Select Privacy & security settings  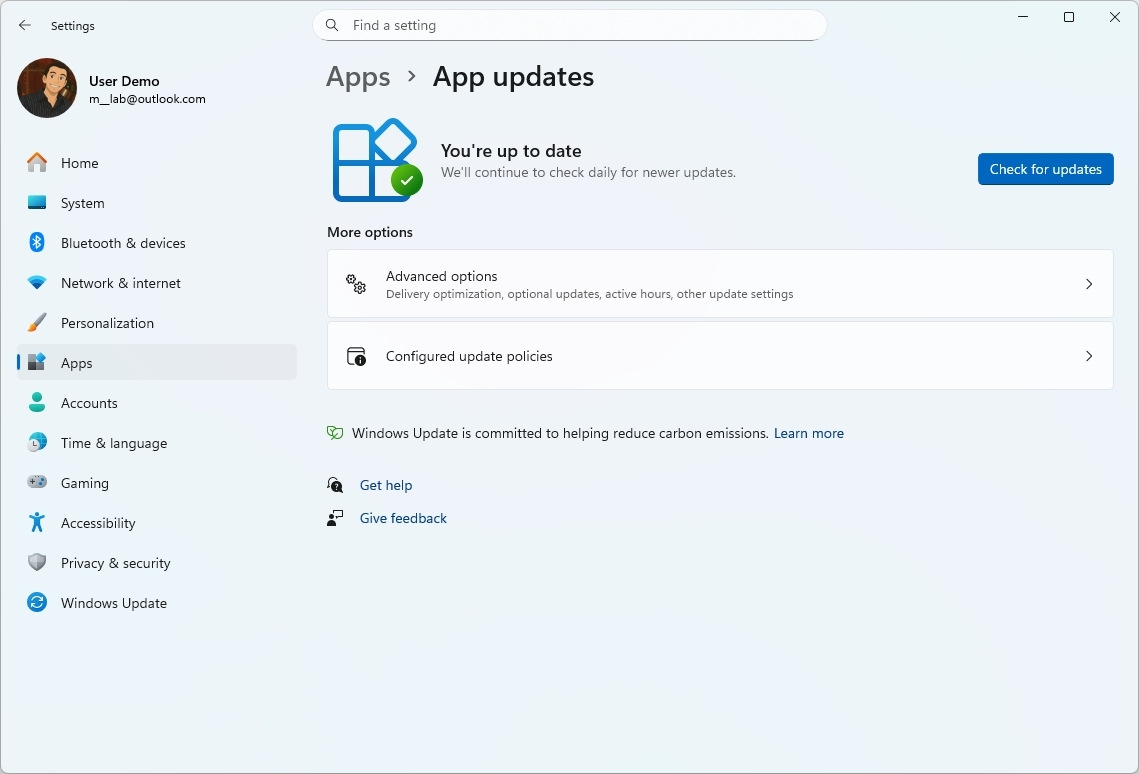tap(115, 563)
